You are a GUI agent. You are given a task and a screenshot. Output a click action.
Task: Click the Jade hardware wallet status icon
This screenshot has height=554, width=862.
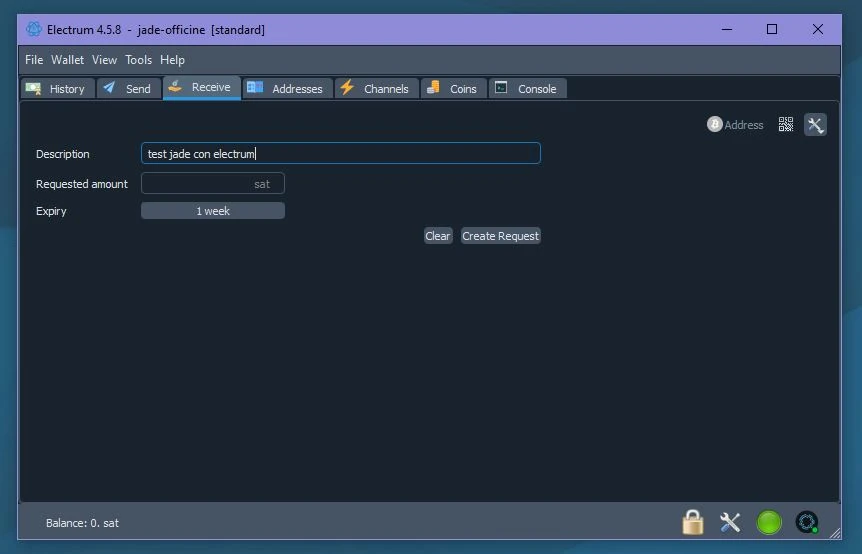[x=807, y=522]
